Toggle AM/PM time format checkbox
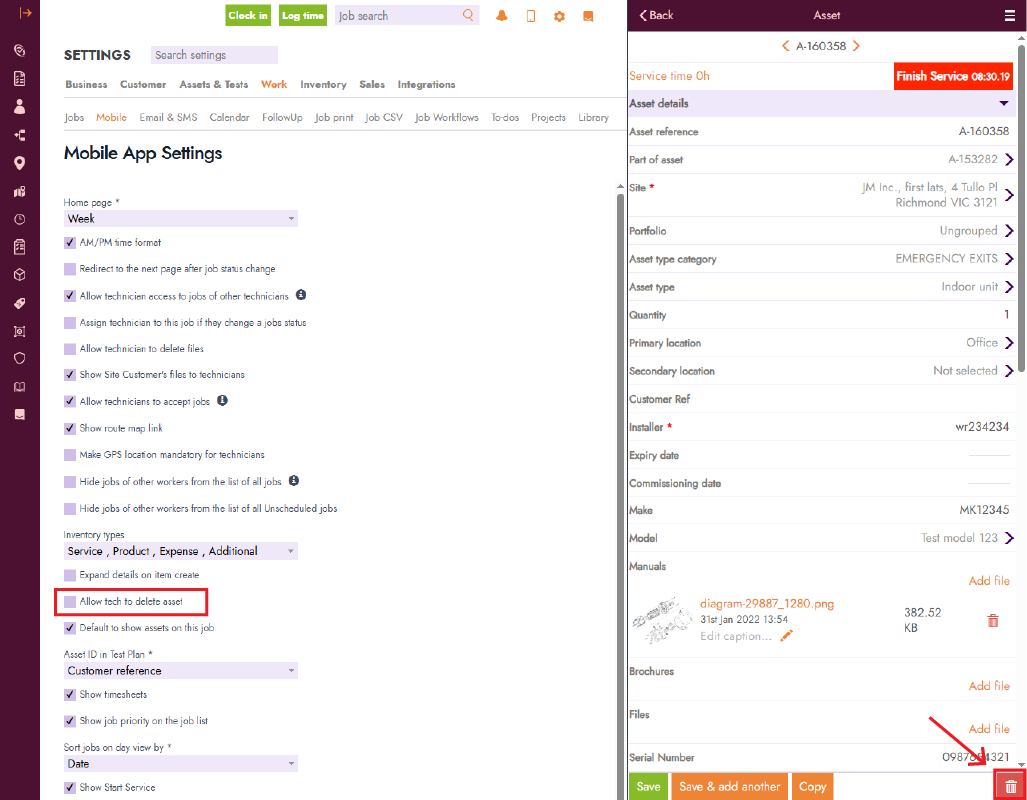The height and width of the screenshot is (800, 1027). 70,242
